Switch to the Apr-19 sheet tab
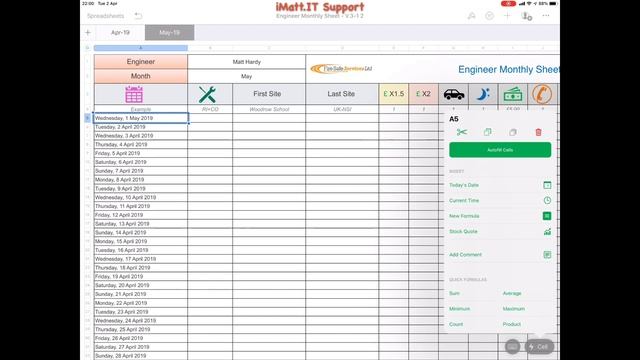This screenshot has height=360, width=640. (x=120, y=32)
